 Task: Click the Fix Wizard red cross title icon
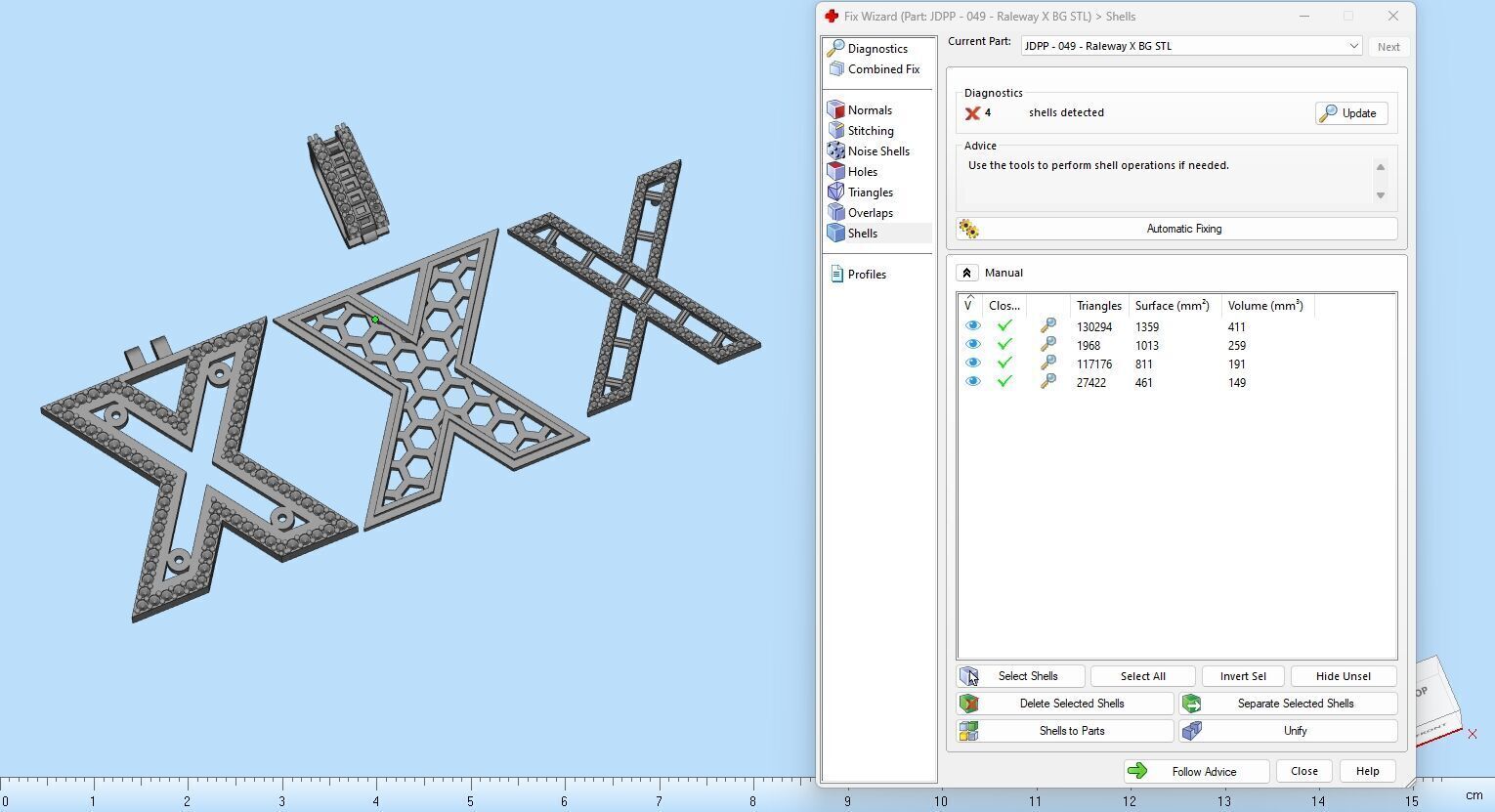[x=831, y=16]
